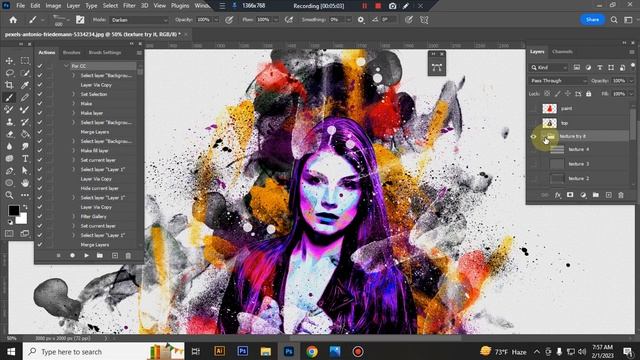Click the Share button
This screenshot has height=360, width=640.
(x=592, y=20)
